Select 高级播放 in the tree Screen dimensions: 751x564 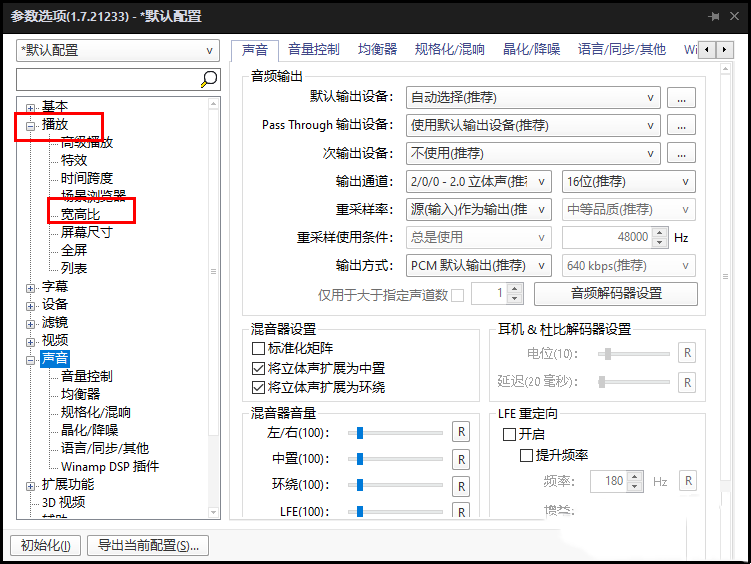[x=87, y=142]
